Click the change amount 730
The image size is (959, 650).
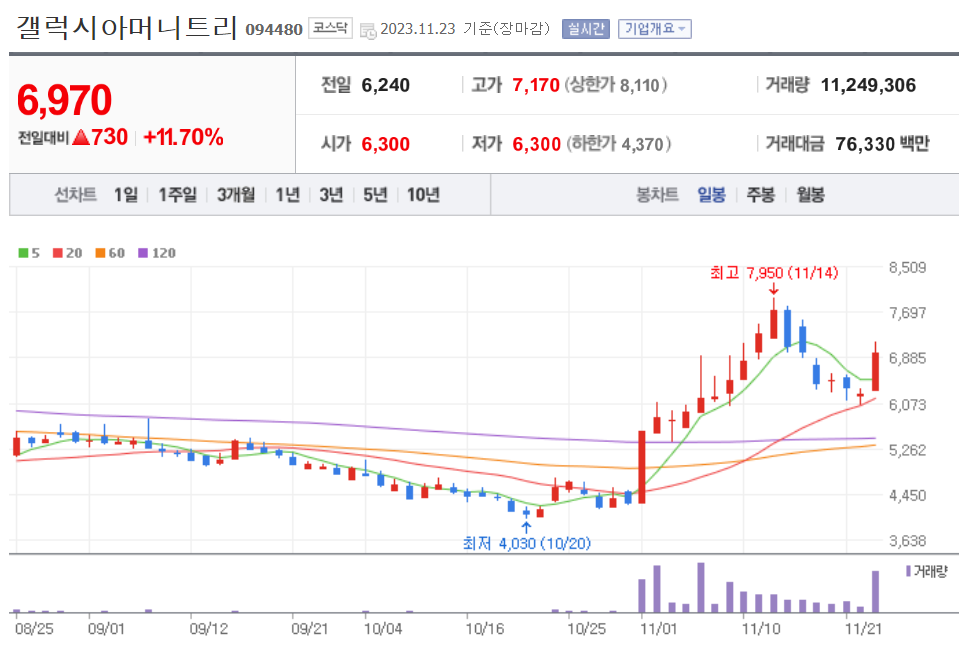[x=109, y=137]
